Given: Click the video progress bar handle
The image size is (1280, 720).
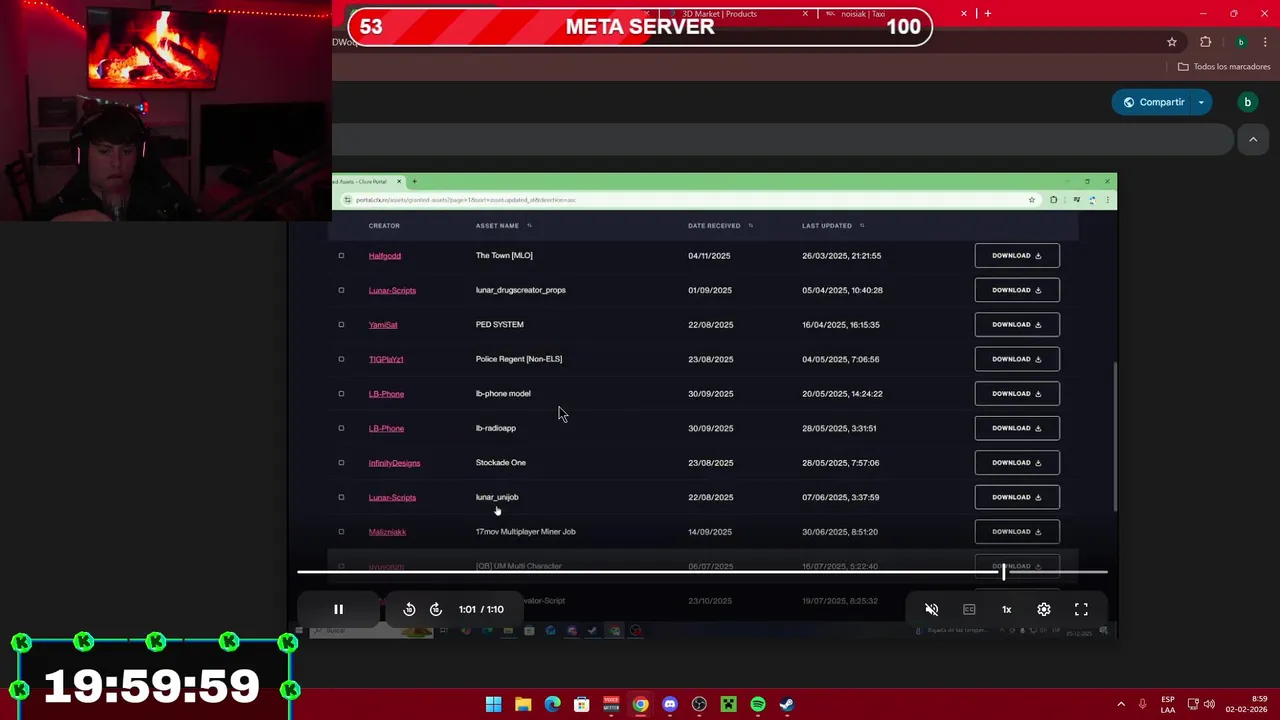Looking at the screenshot, I should point(1003,572).
